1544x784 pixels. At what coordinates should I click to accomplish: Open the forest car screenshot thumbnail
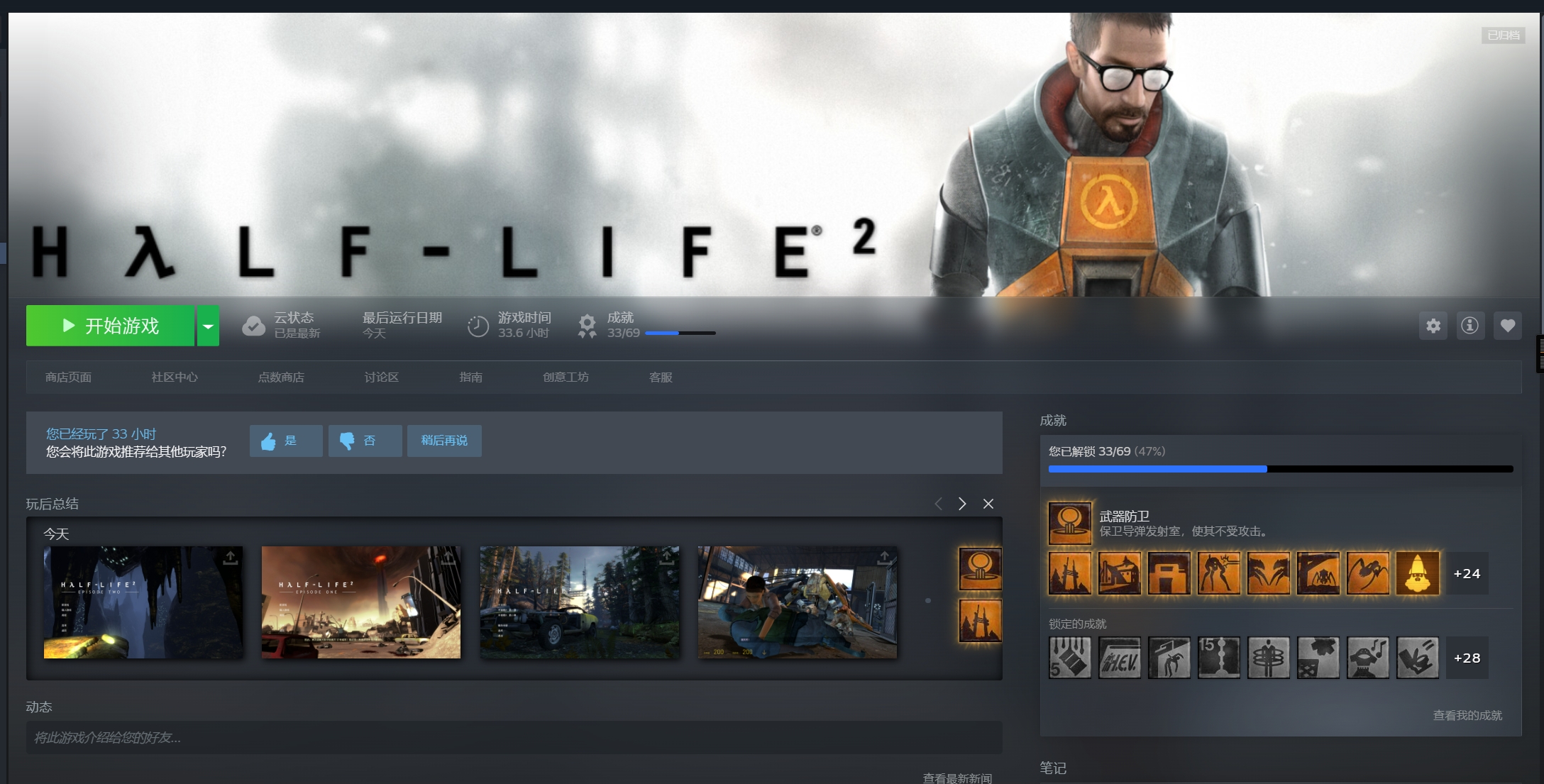click(x=580, y=602)
